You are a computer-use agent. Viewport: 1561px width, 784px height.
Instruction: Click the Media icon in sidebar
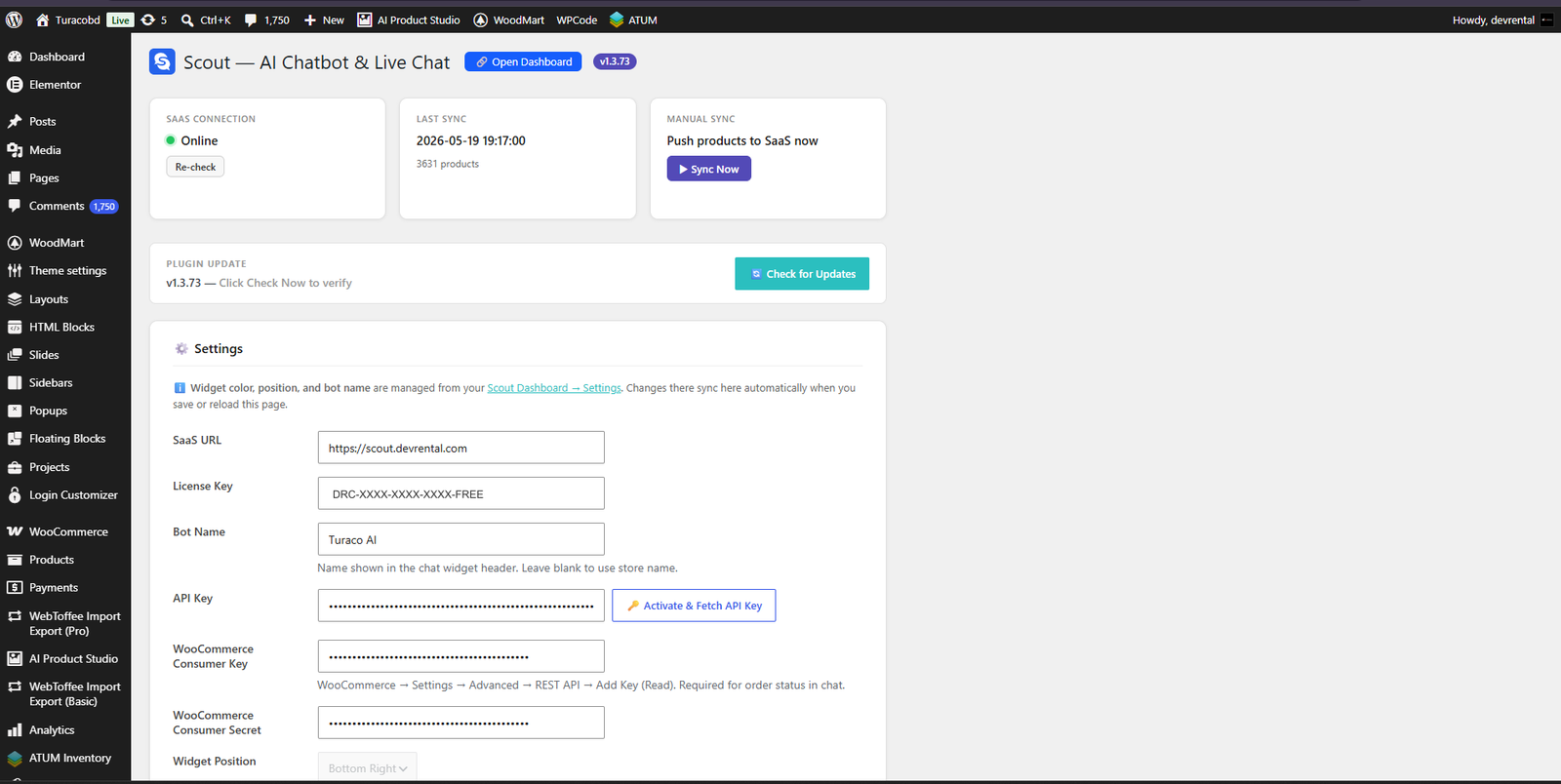[x=15, y=150]
